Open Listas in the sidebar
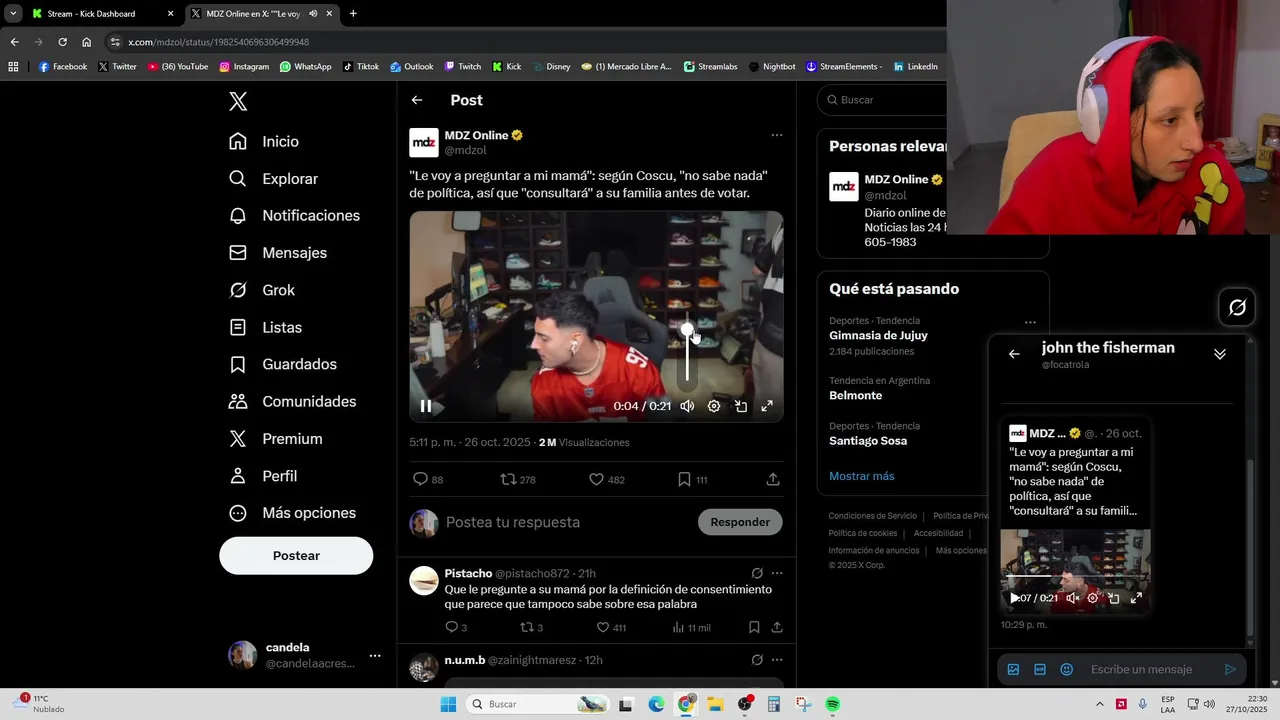Viewport: 1280px width, 720px height. (265, 327)
